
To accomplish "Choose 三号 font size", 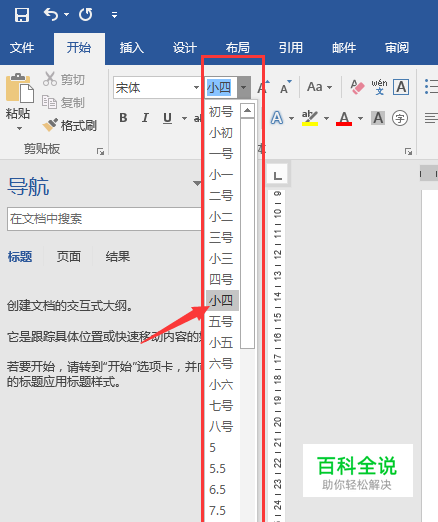I will pos(222,238).
